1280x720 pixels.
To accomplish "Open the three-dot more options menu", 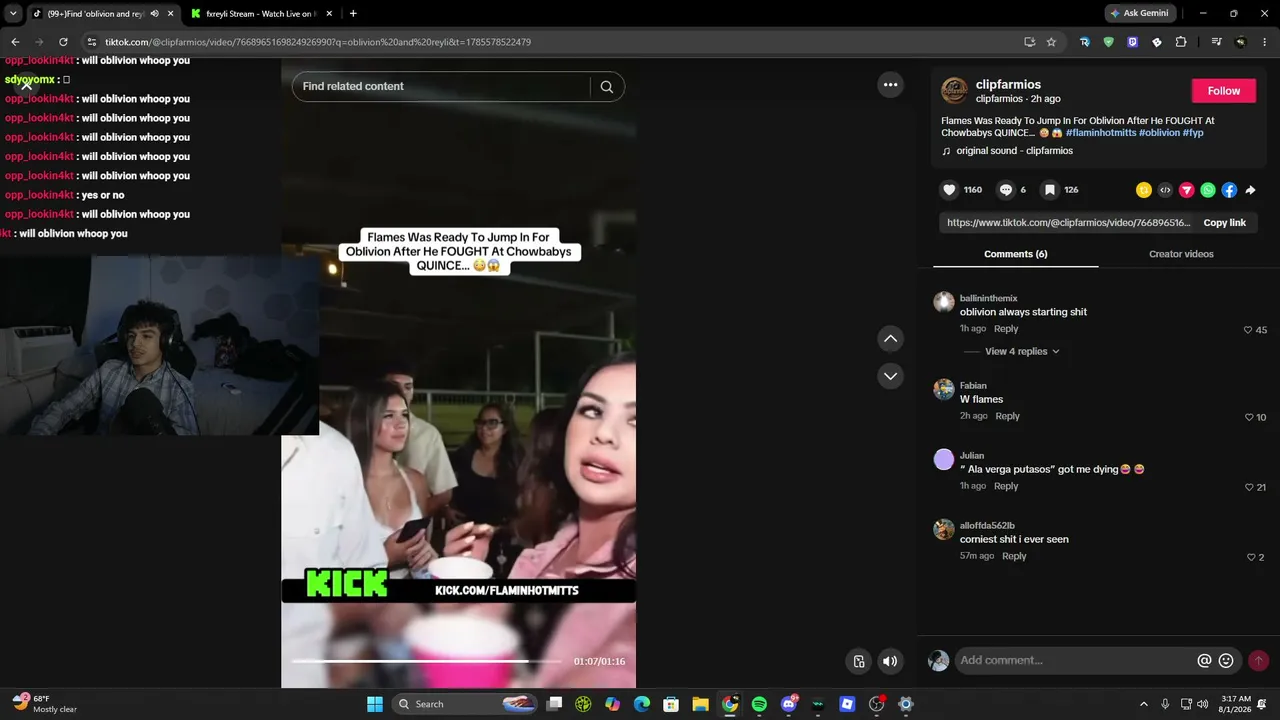I will (891, 85).
